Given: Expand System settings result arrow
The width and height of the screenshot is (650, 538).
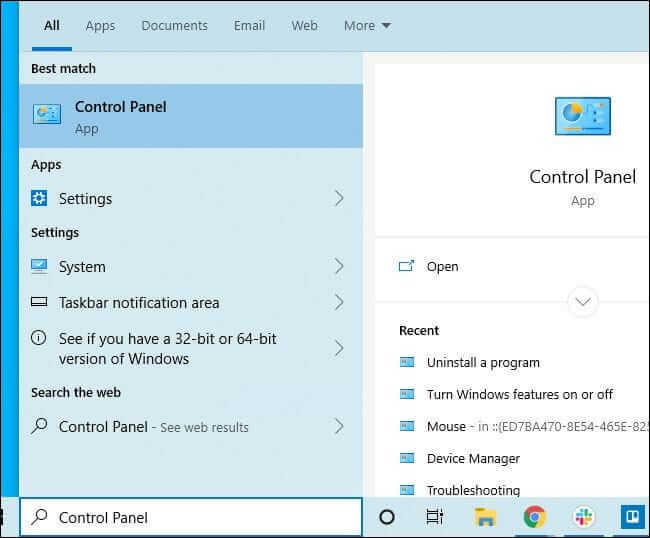Looking at the screenshot, I should tap(339, 267).
